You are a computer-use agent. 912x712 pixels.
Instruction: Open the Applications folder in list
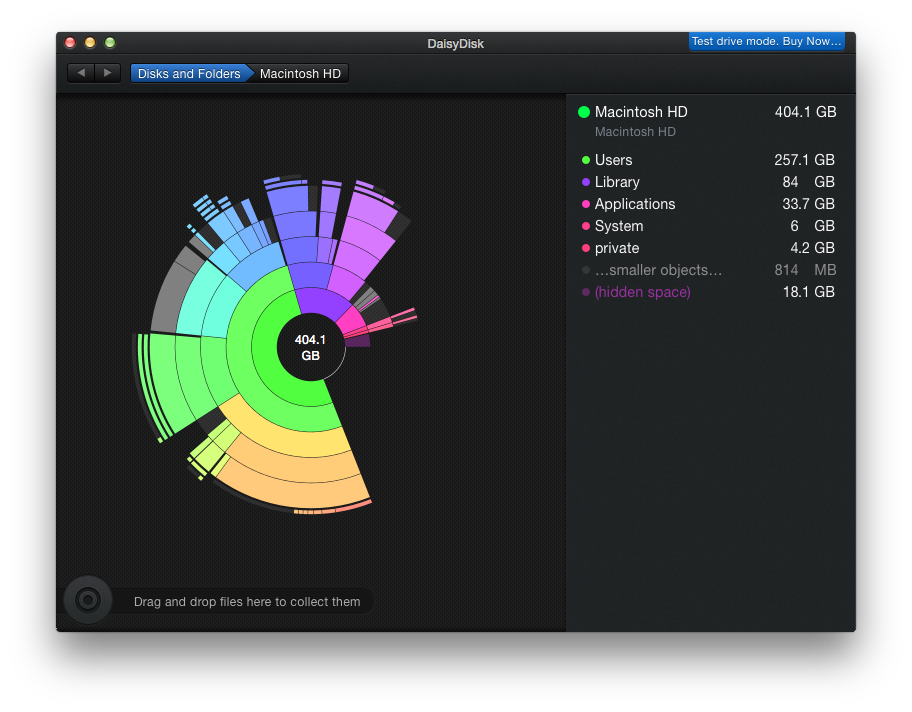[708, 204]
